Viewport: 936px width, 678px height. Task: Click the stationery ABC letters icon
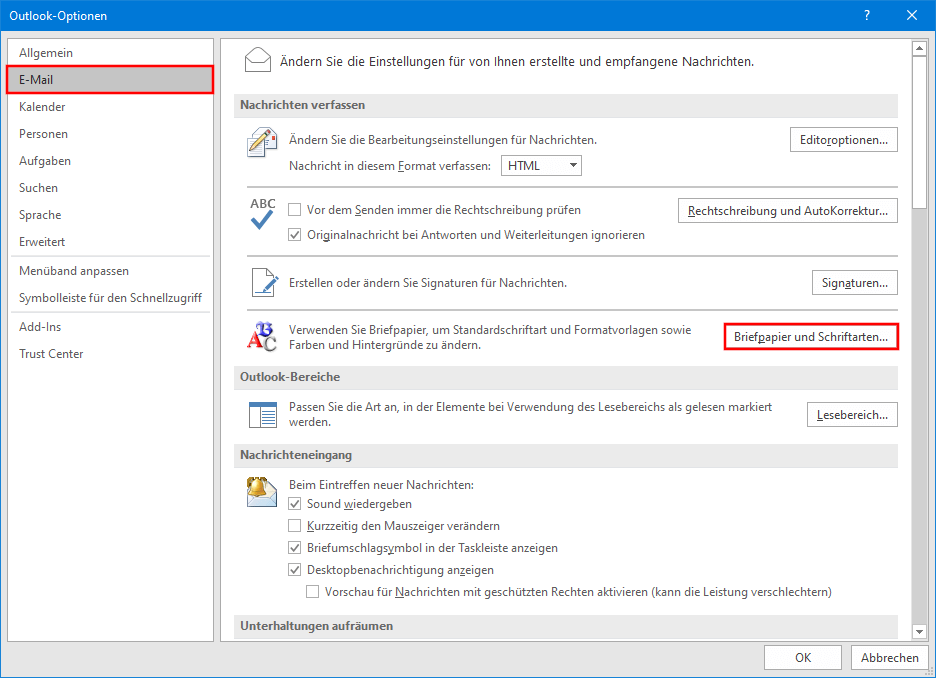[x=262, y=337]
